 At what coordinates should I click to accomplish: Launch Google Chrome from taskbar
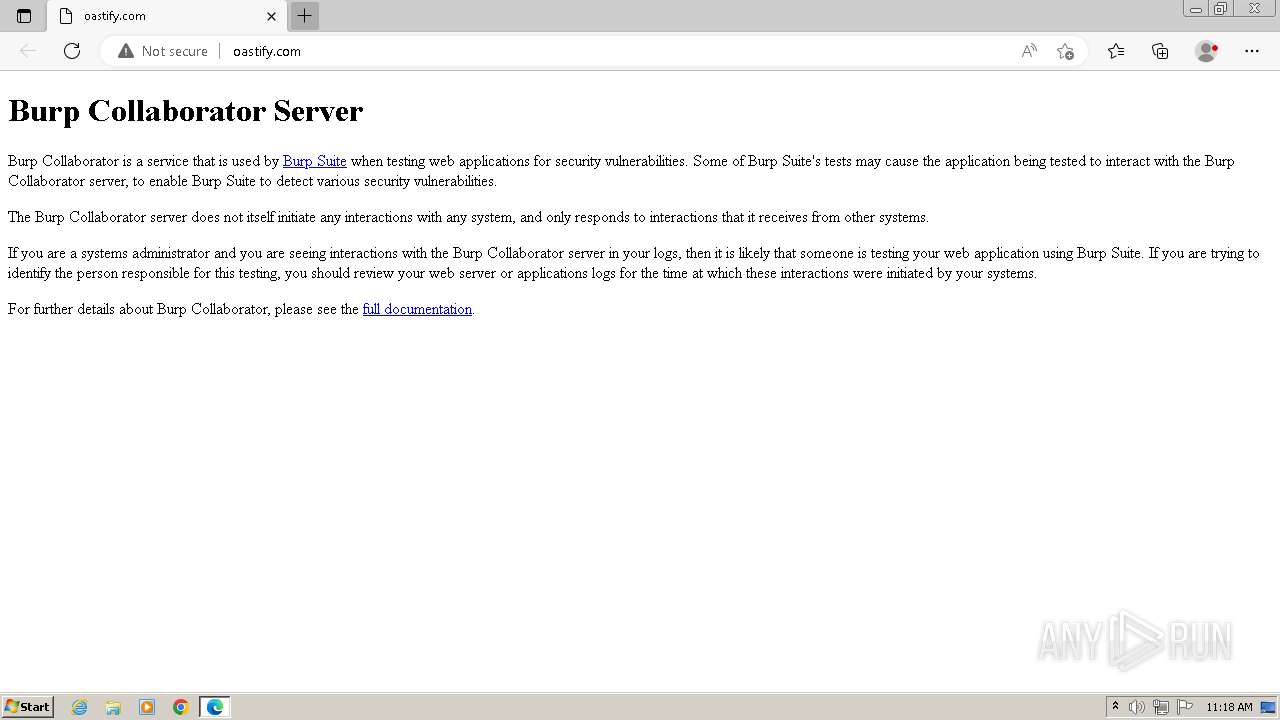pyautogui.click(x=181, y=707)
